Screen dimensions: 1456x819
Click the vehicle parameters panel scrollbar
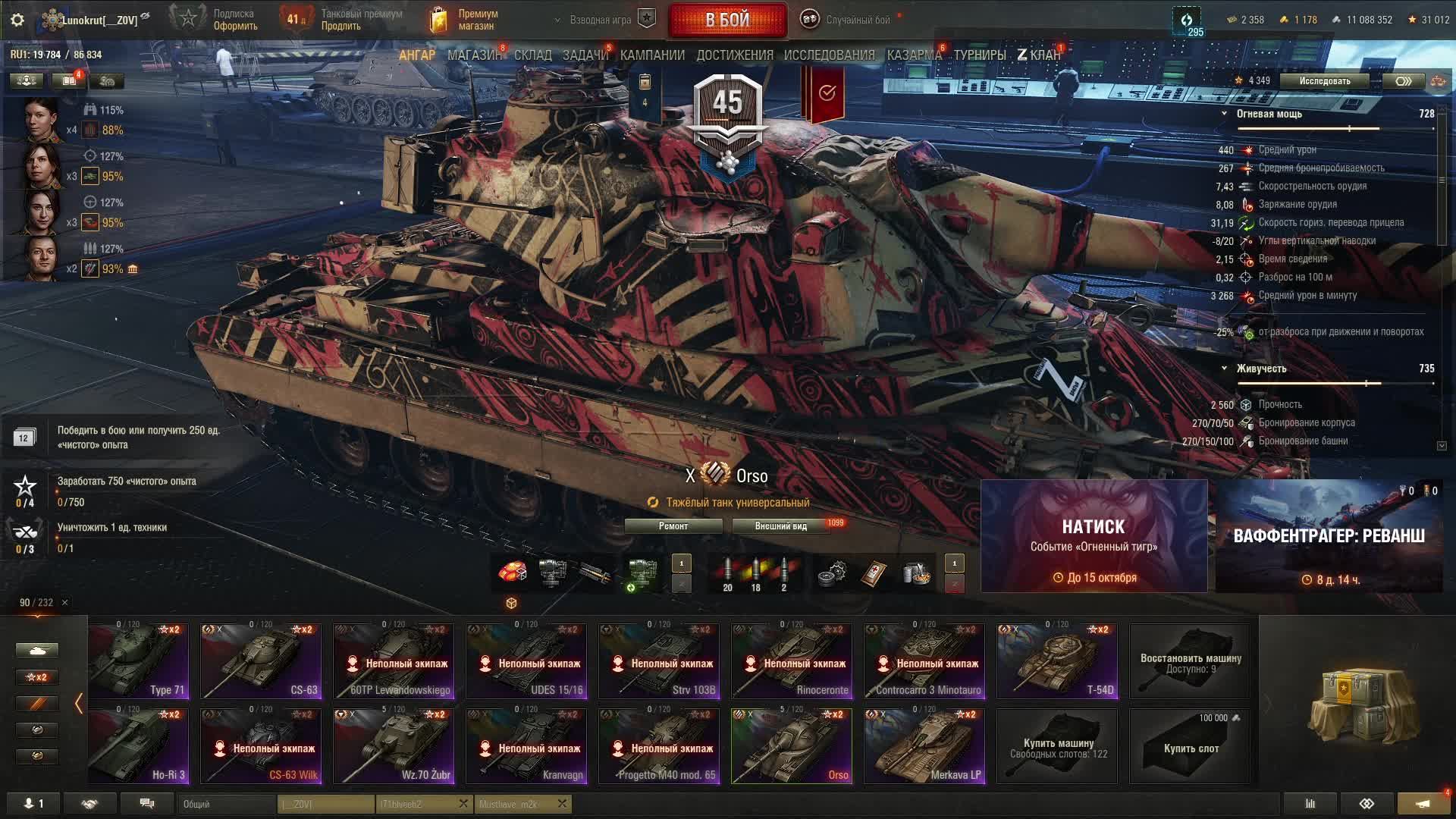click(1442, 182)
